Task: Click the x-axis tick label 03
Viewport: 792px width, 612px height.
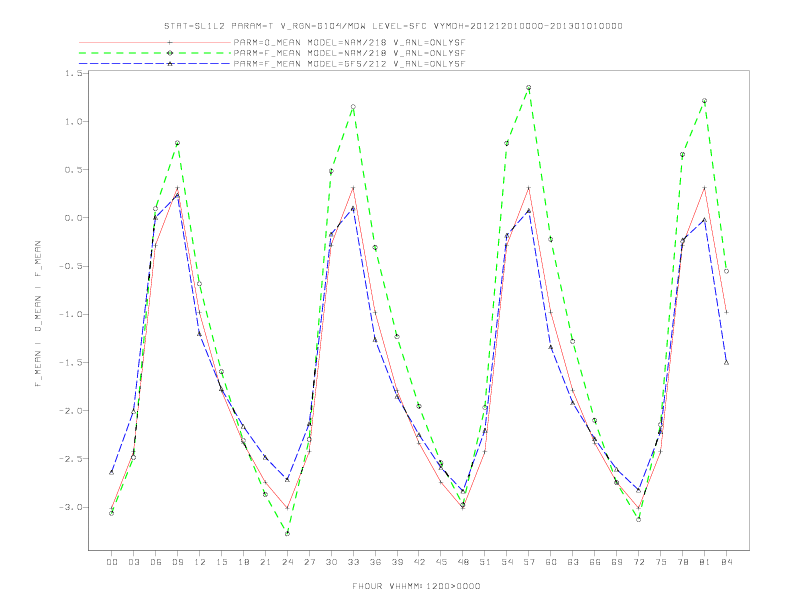Action: [x=133, y=562]
